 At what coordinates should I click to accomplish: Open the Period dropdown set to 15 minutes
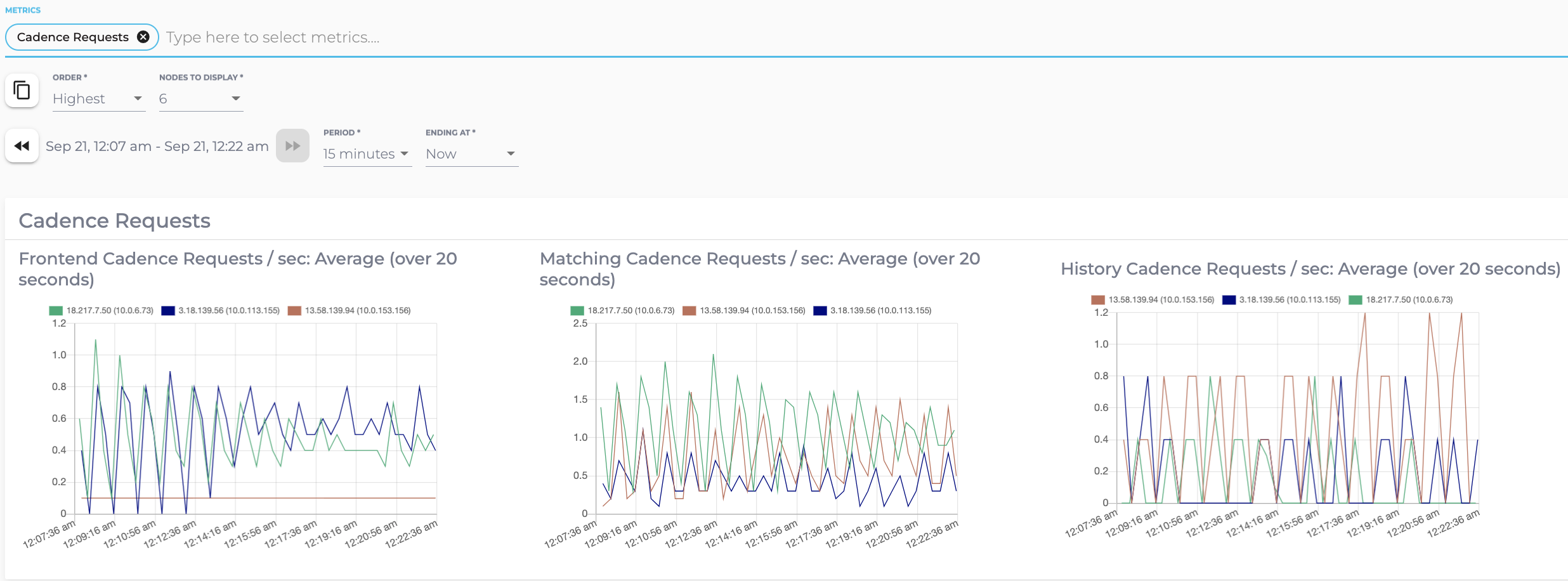[x=367, y=154]
